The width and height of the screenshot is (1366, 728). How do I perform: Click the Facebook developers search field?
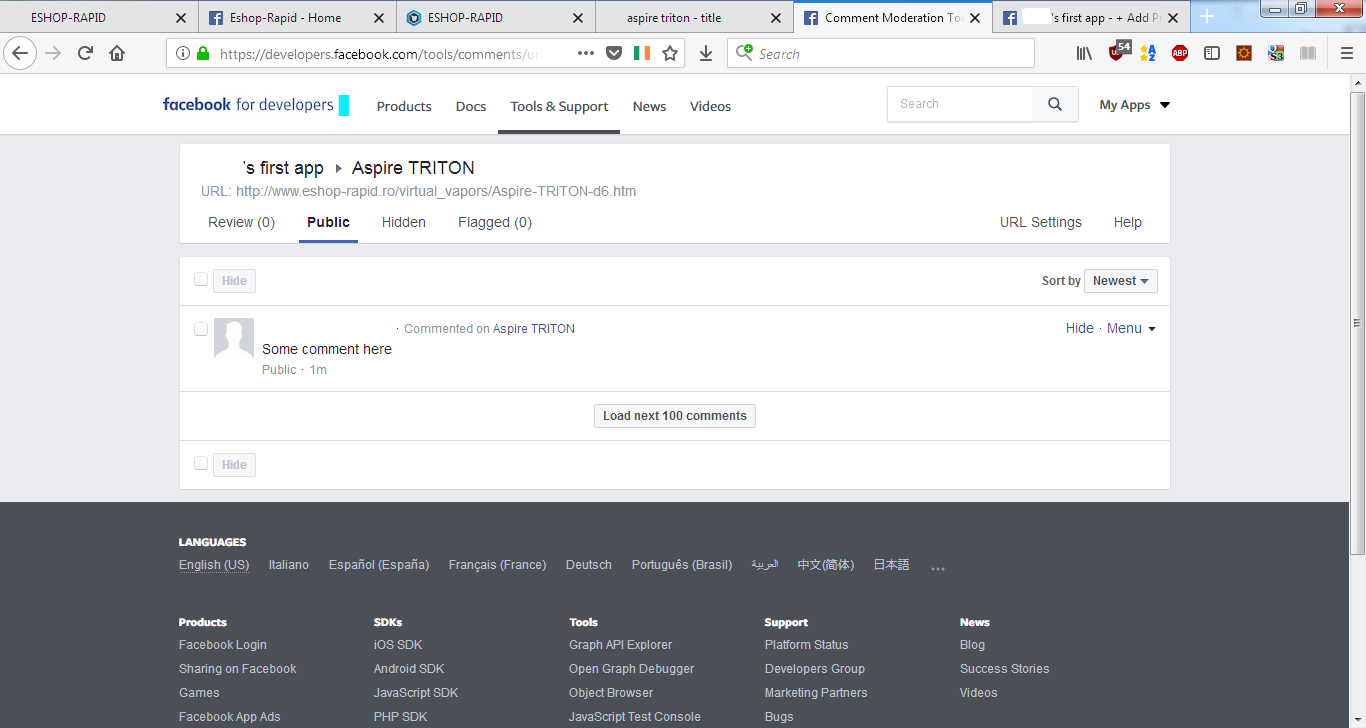coord(960,104)
